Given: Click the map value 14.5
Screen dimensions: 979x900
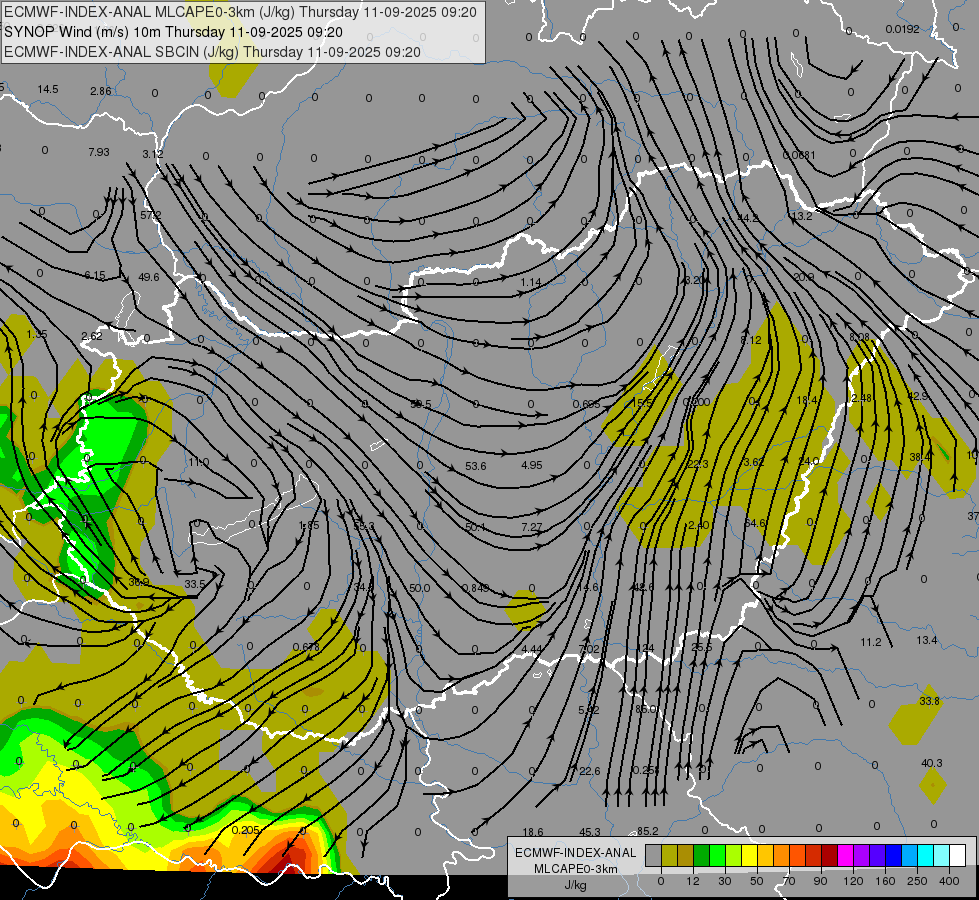Looking at the screenshot, I should pyautogui.click(x=47, y=89).
